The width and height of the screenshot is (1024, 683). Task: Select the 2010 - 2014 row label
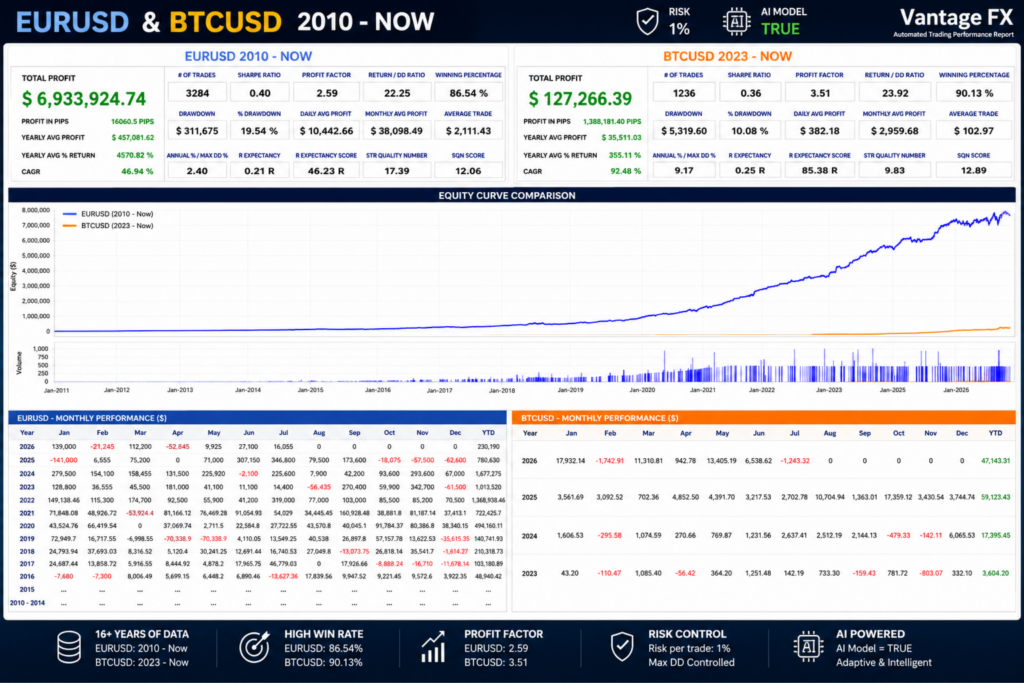(27, 603)
